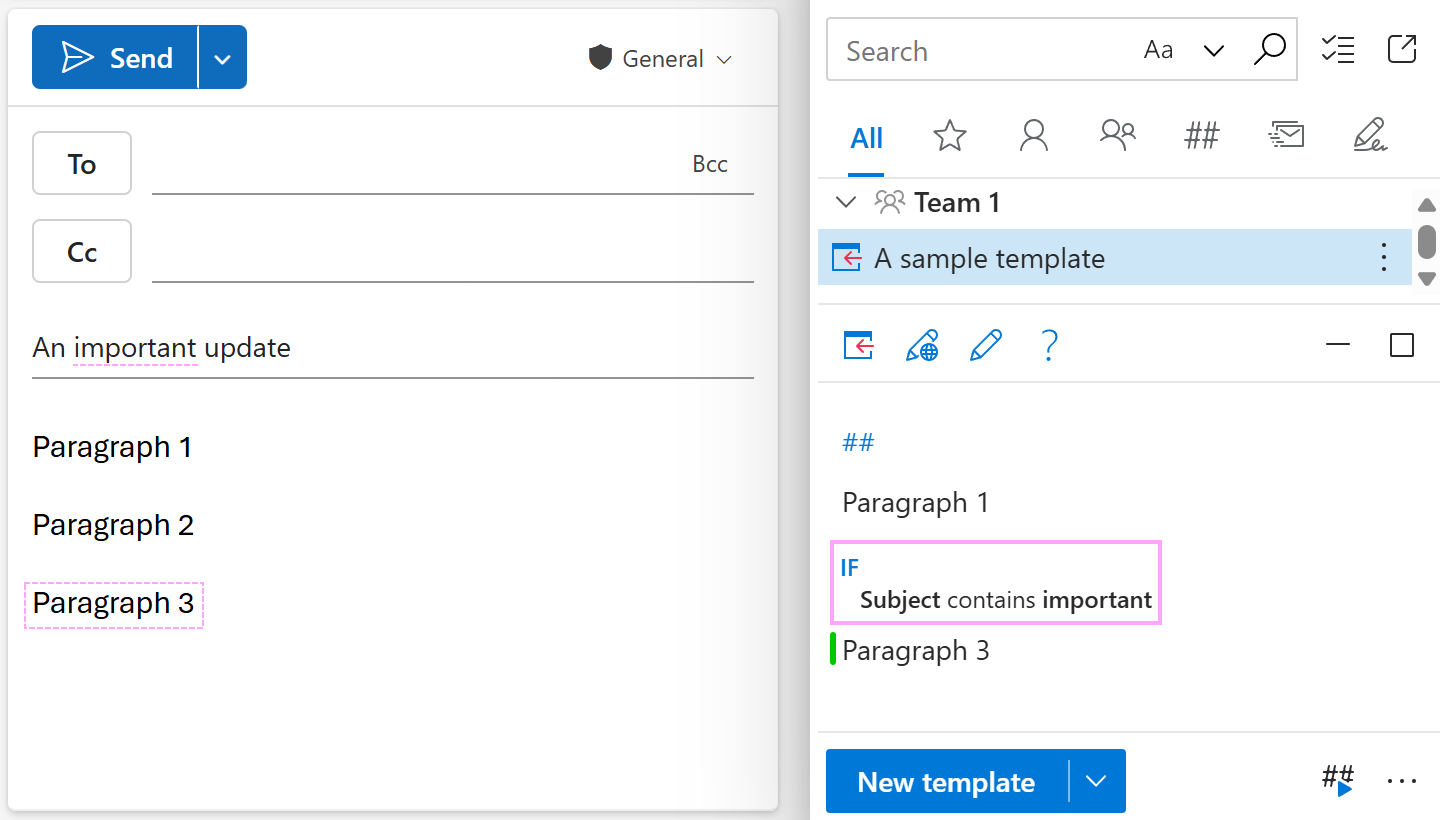Click the To recipients button
Viewport: 1440px width, 820px height.
pyautogui.click(x=82, y=164)
